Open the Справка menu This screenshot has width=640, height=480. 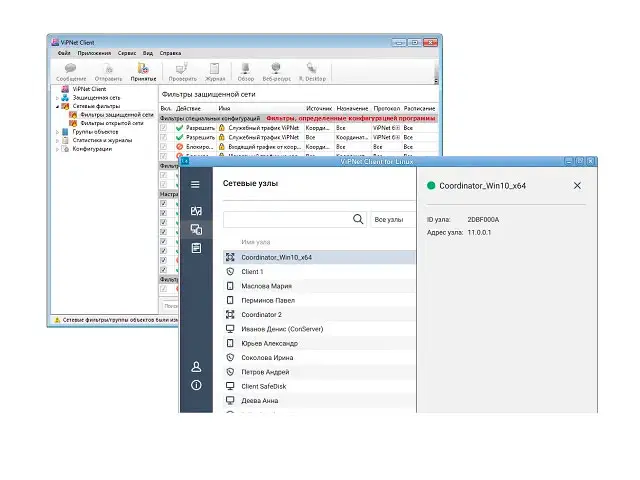(x=170, y=52)
